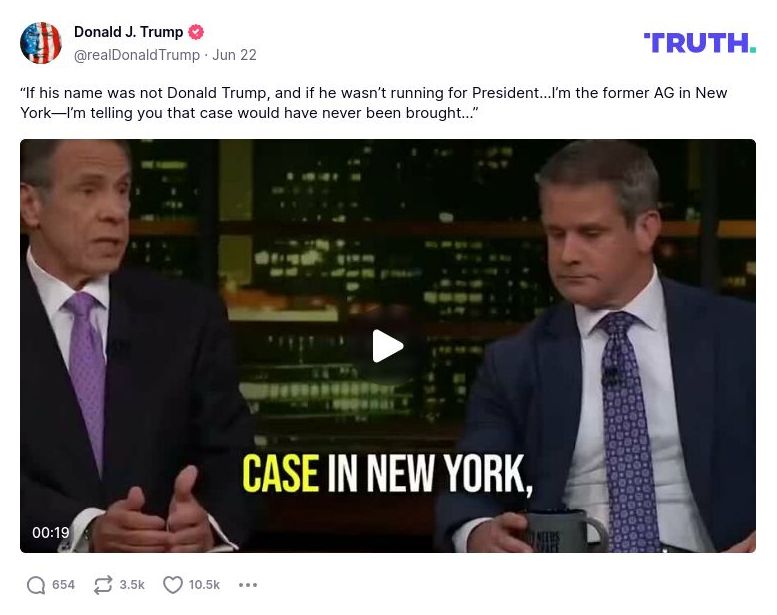This screenshot has height=615, width=777.
Task: Open the 3.5k ReTruth count
Action: pos(132,585)
